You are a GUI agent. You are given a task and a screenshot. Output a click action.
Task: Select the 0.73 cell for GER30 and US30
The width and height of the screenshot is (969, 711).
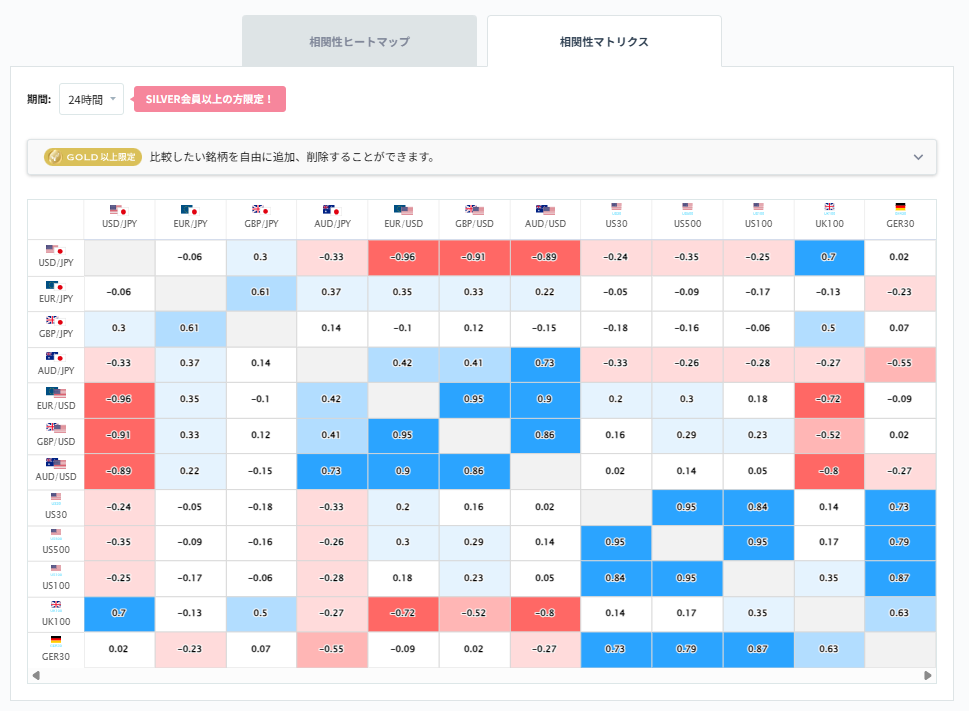(616, 650)
